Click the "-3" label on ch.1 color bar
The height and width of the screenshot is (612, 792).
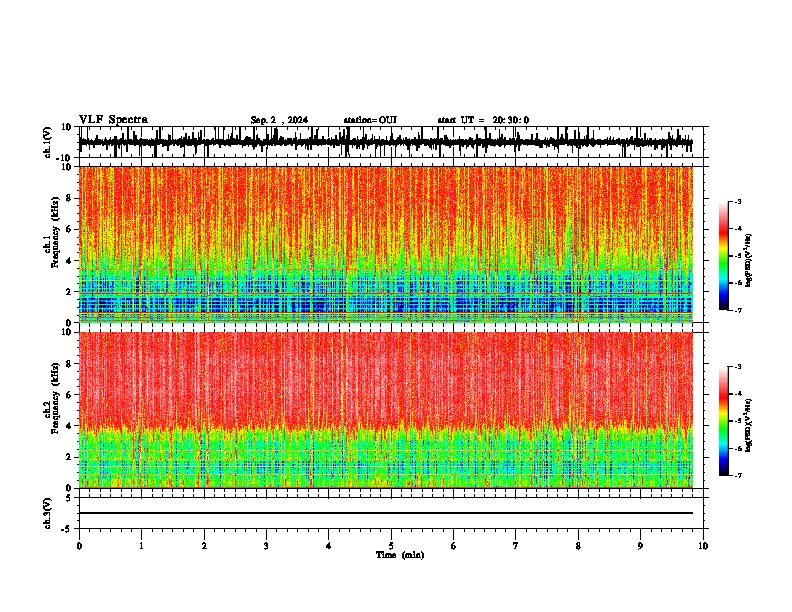[x=737, y=201]
